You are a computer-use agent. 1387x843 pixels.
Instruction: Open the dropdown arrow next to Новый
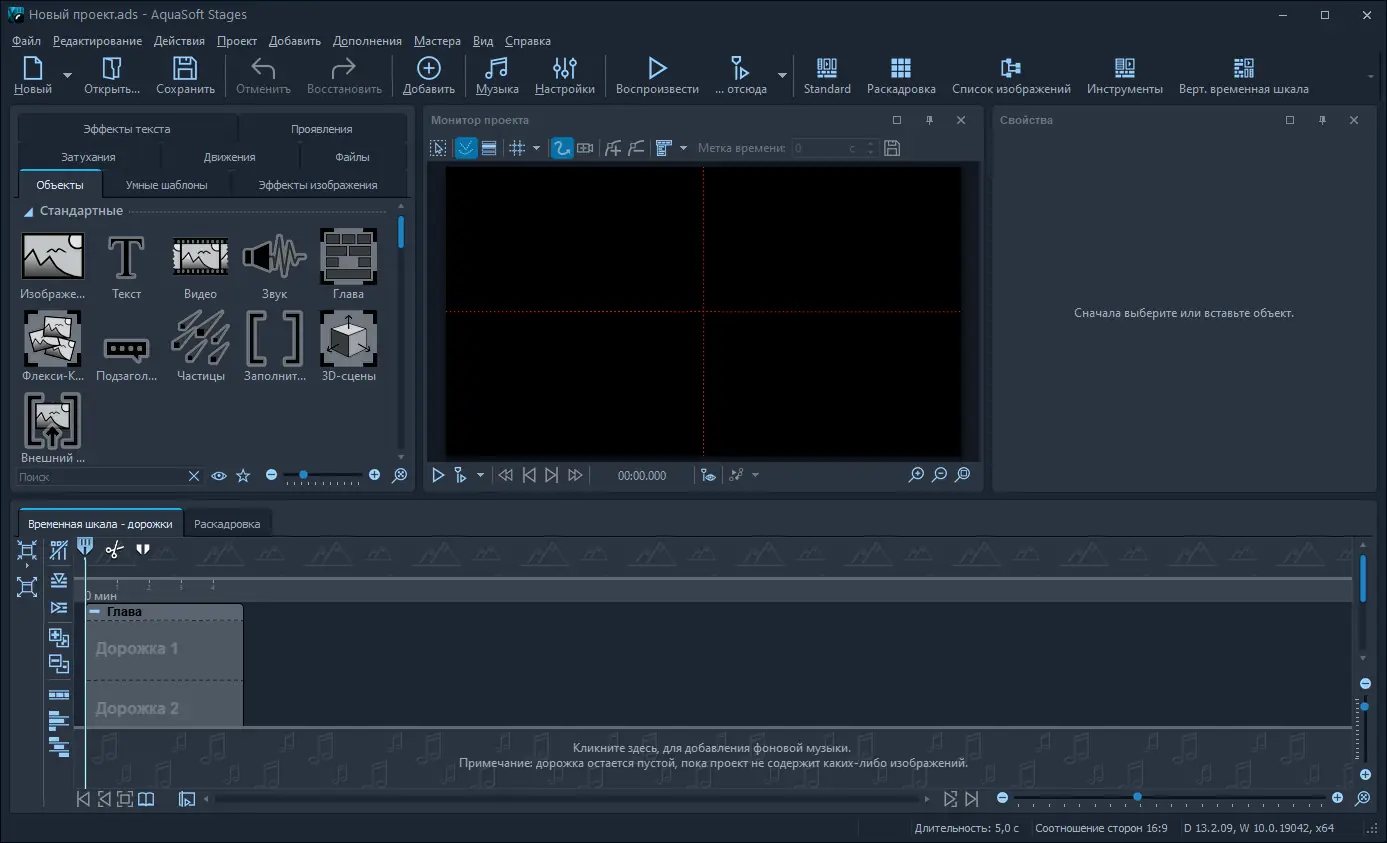point(68,75)
